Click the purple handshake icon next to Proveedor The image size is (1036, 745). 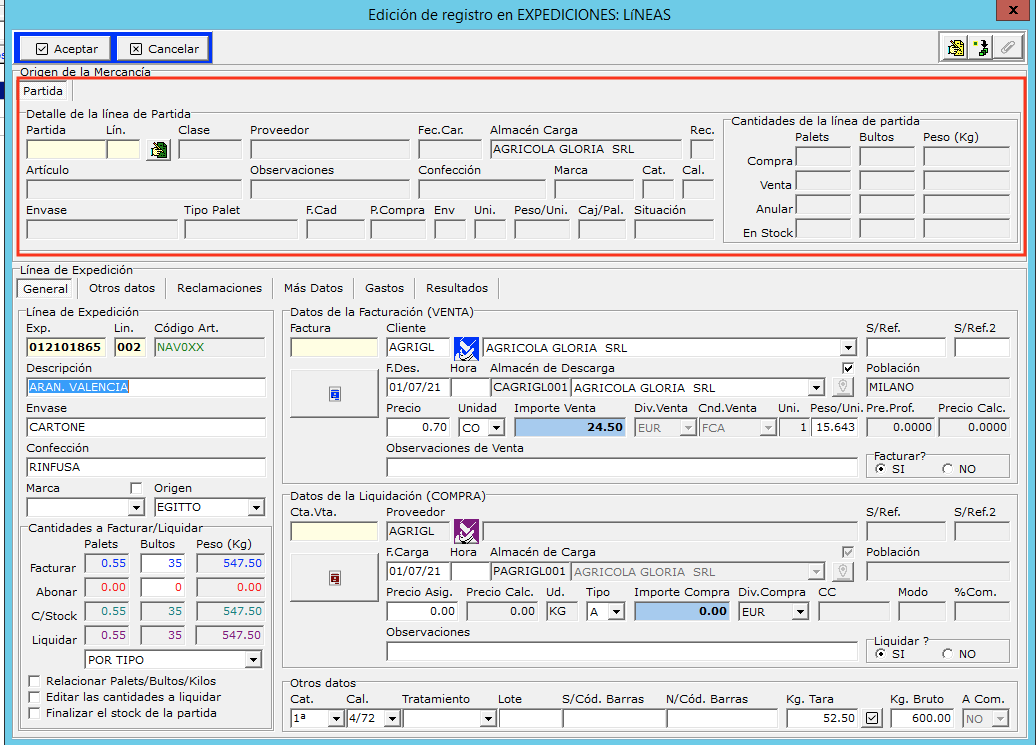point(466,531)
